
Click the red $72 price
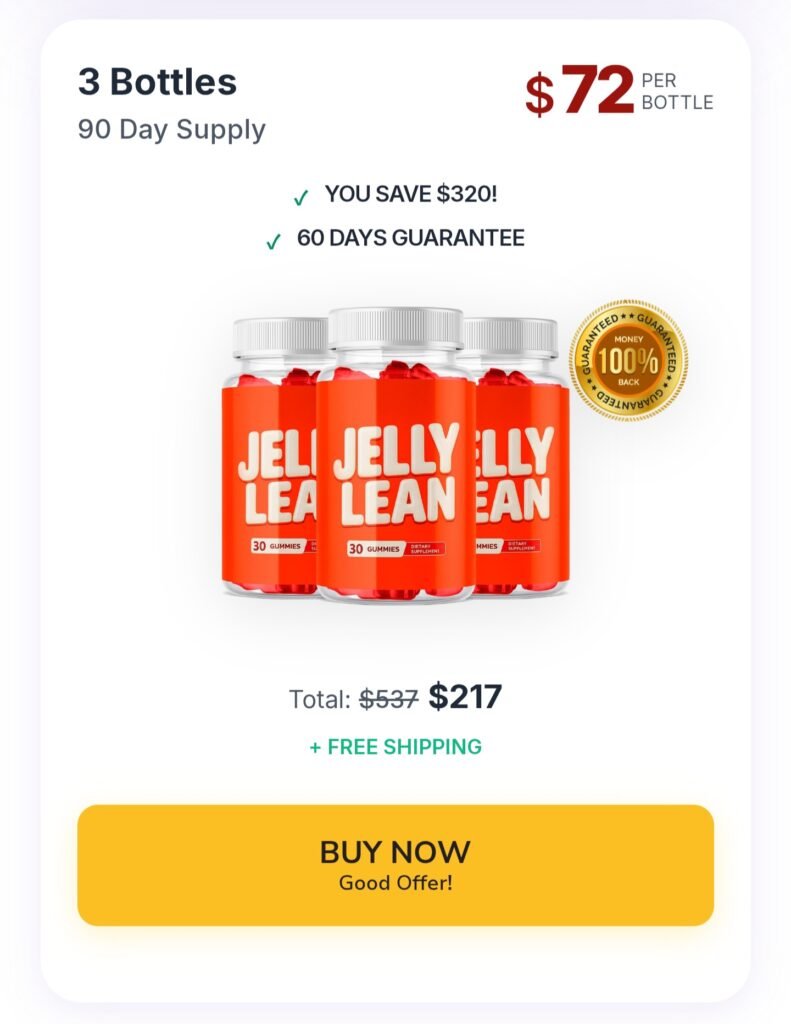580,91
